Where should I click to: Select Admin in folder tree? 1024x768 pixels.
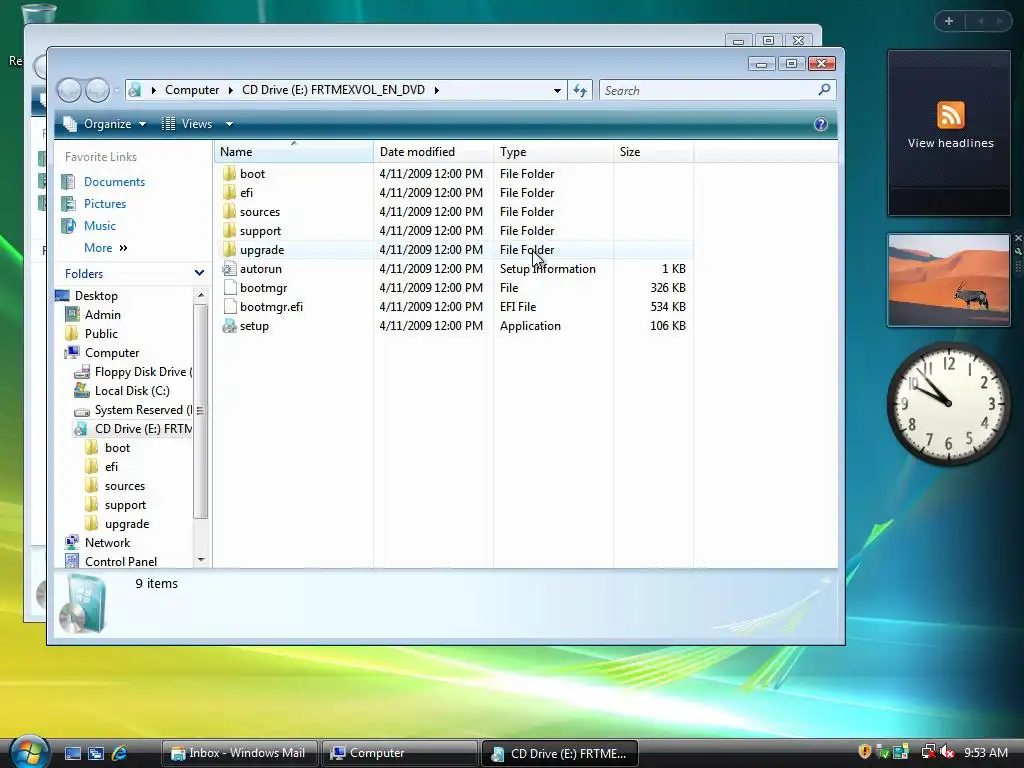(x=102, y=315)
